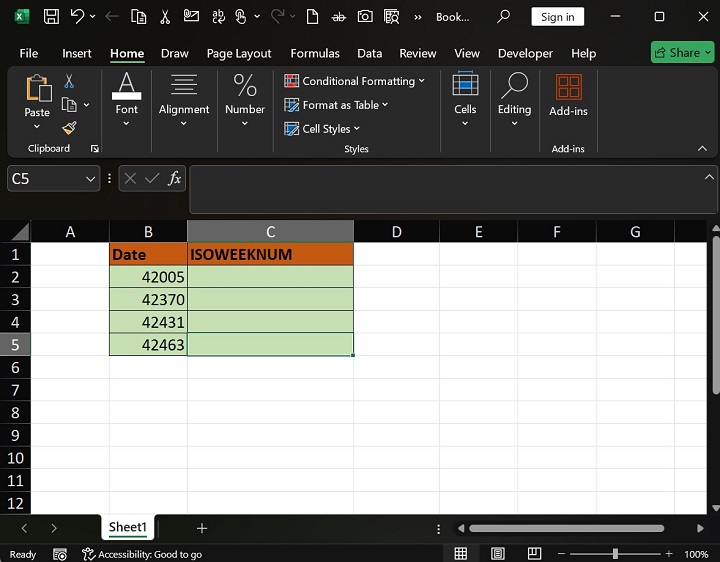Image resolution: width=720 pixels, height=562 pixels.
Task: Click the green Share button
Action: 682,53
